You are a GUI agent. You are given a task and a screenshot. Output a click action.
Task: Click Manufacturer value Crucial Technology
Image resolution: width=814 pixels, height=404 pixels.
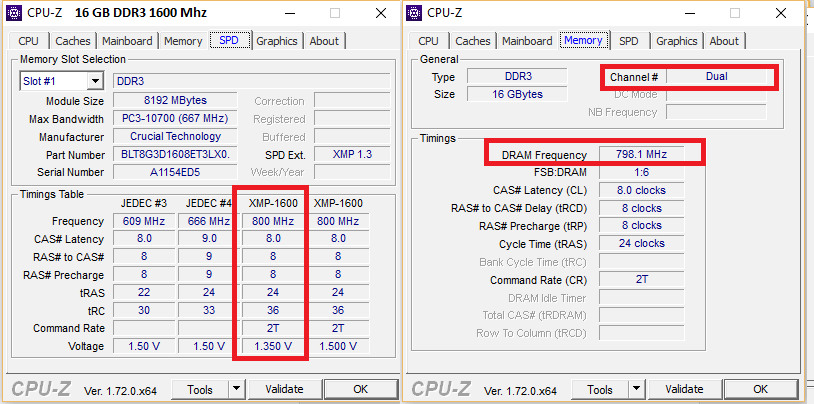[175, 137]
